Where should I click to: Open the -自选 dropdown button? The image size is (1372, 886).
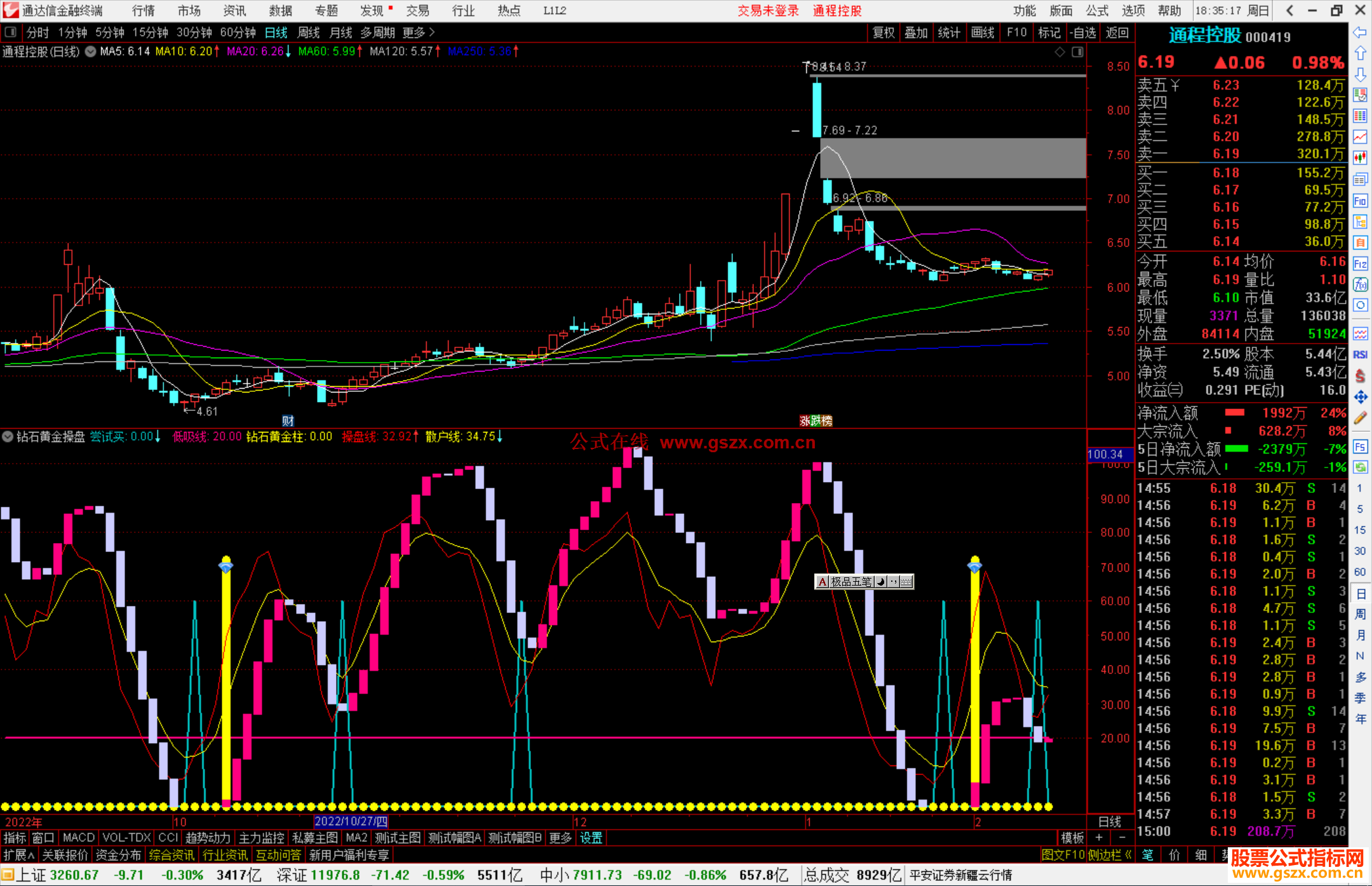(1083, 32)
